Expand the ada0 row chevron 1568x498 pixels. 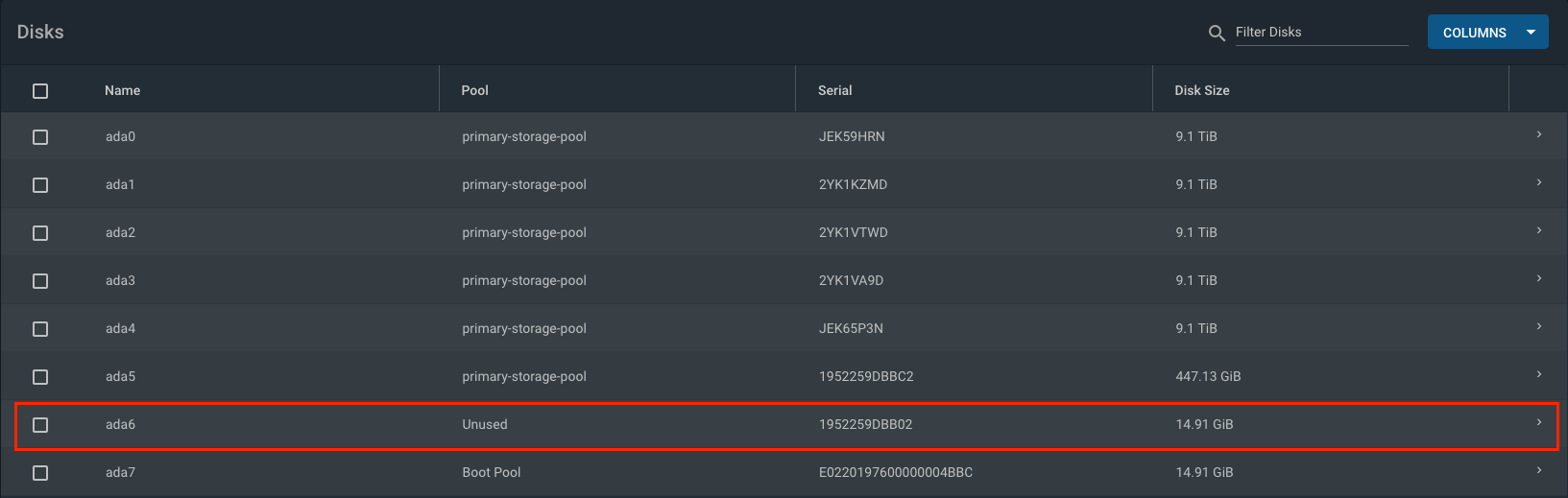click(x=1538, y=135)
